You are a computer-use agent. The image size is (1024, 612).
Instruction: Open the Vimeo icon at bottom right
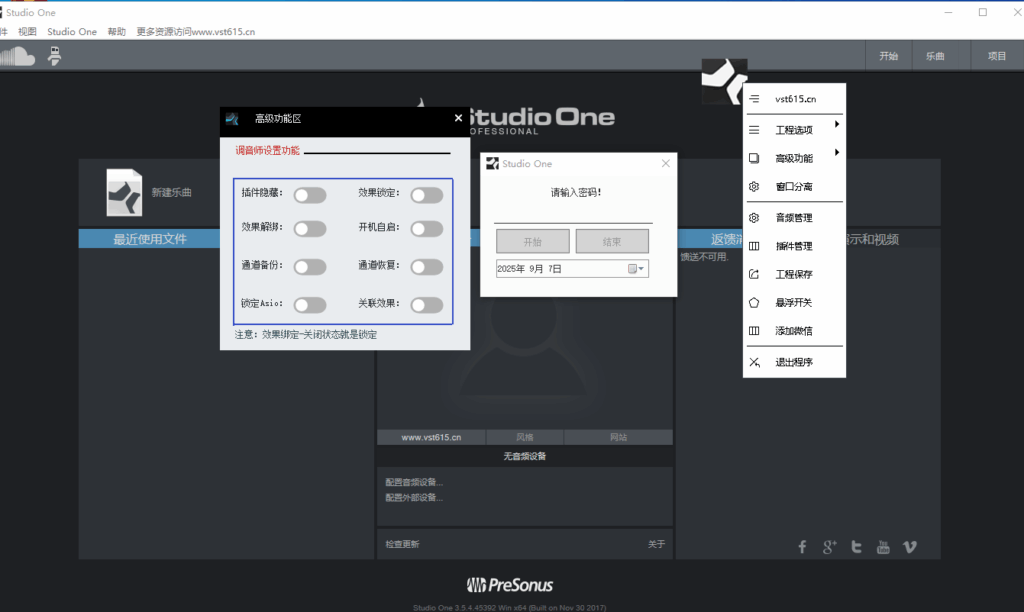[909, 547]
